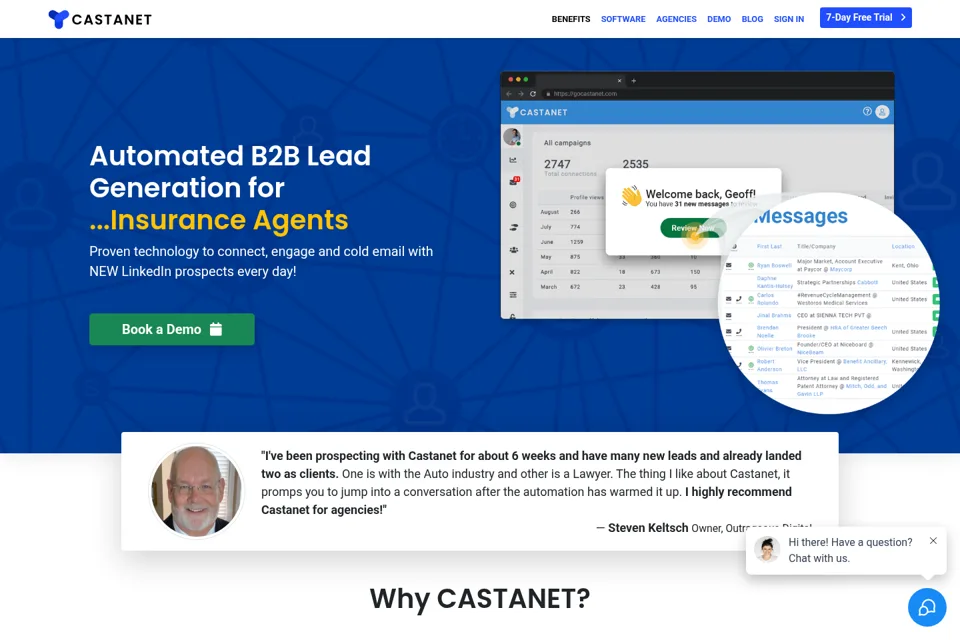Image resolution: width=960 pixels, height=640 pixels.
Task: Open the live chat bubble
Action: pyautogui.click(x=927, y=607)
